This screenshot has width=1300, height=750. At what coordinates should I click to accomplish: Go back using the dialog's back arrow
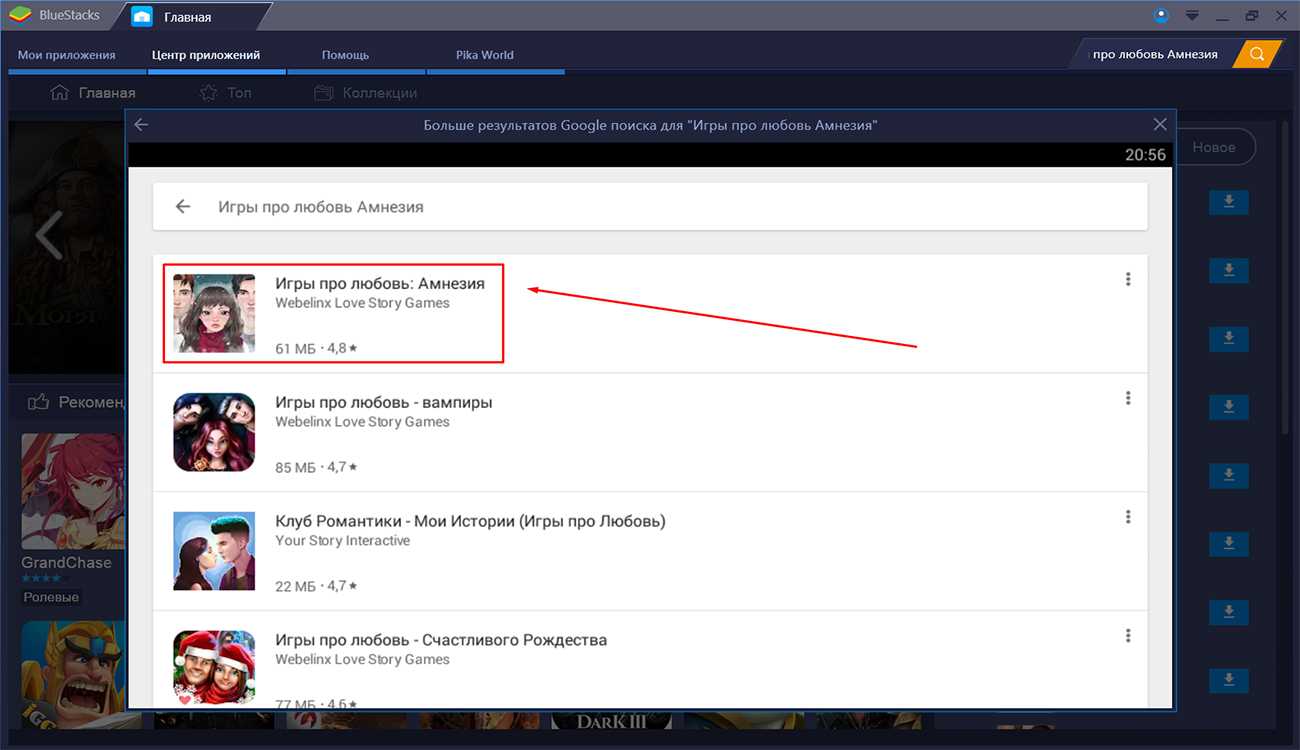pos(141,125)
